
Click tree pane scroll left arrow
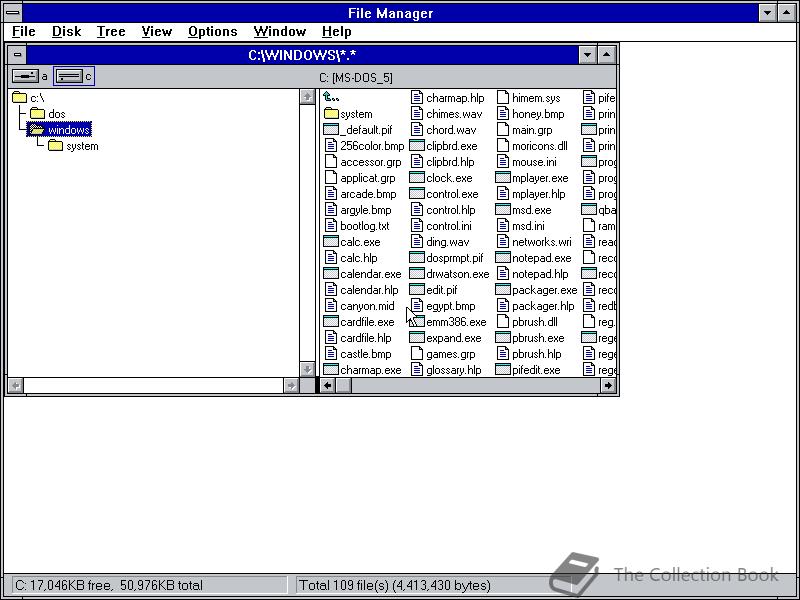[16, 386]
